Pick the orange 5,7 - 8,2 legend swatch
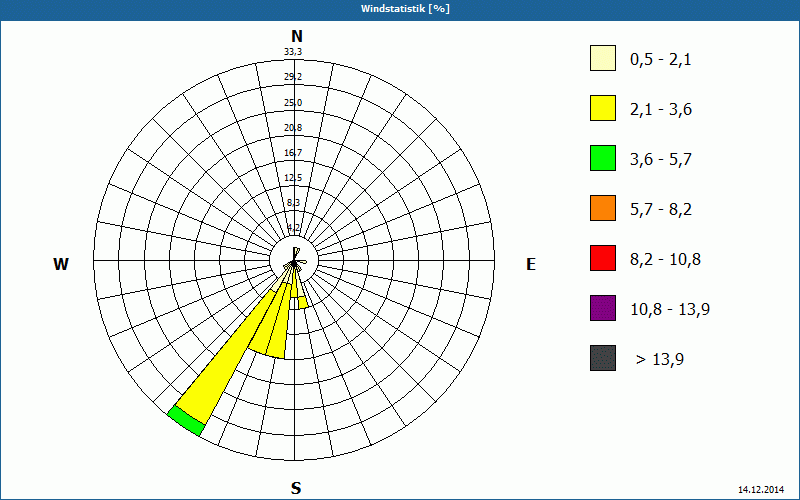Image resolution: width=800 pixels, height=500 pixels. [603, 208]
